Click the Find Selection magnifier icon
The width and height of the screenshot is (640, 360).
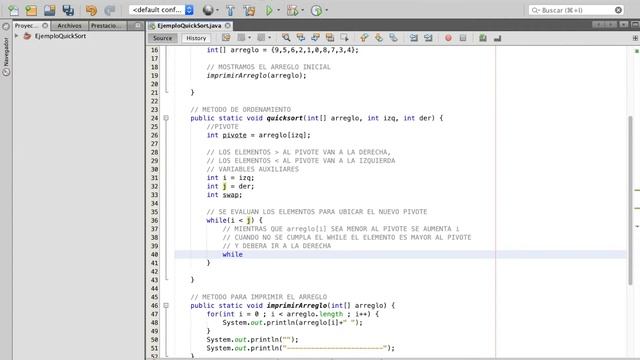(286, 38)
